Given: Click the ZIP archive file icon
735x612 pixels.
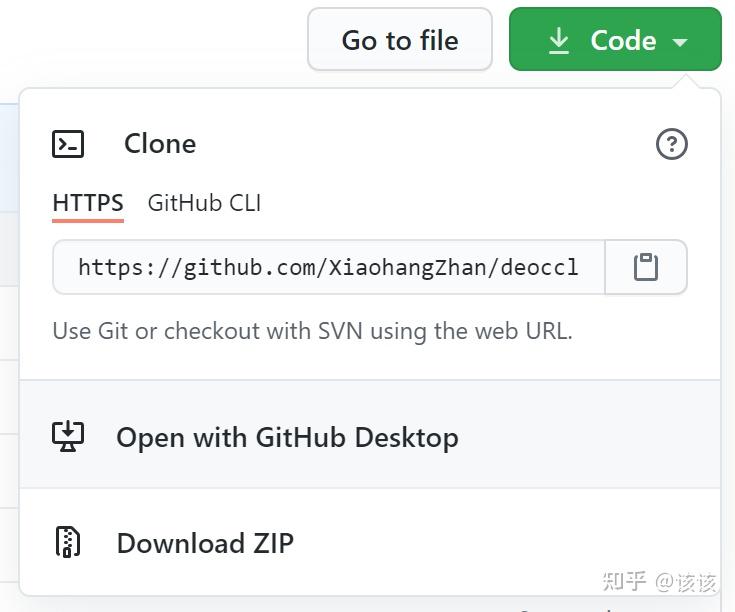Looking at the screenshot, I should [x=68, y=542].
